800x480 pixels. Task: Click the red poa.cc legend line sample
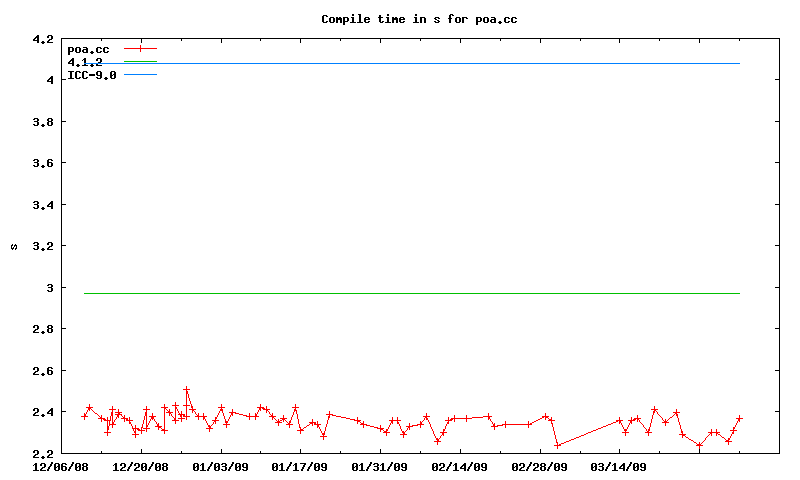click(141, 48)
